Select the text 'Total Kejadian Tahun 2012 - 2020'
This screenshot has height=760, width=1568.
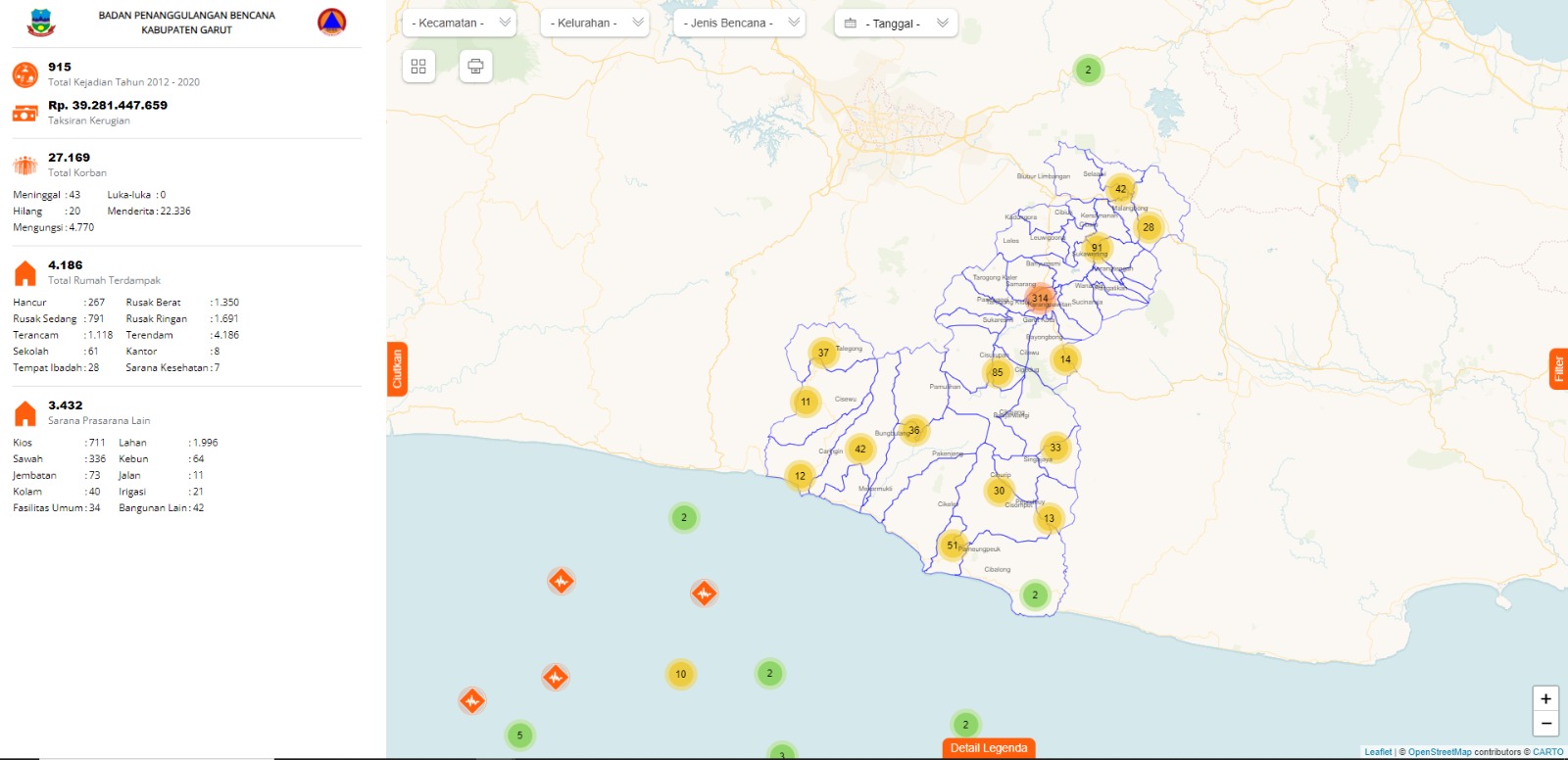pyautogui.click(x=123, y=82)
